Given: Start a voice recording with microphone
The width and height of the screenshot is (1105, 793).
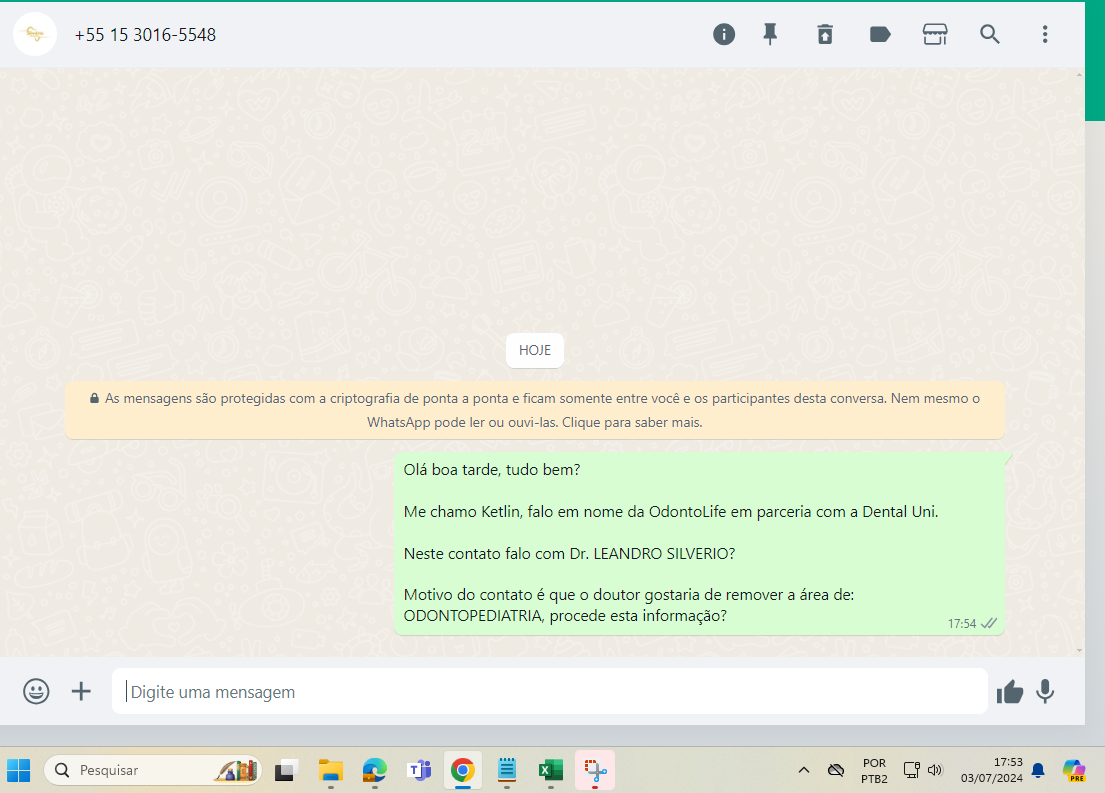Looking at the screenshot, I should pyautogui.click(x=1045, y=691).
